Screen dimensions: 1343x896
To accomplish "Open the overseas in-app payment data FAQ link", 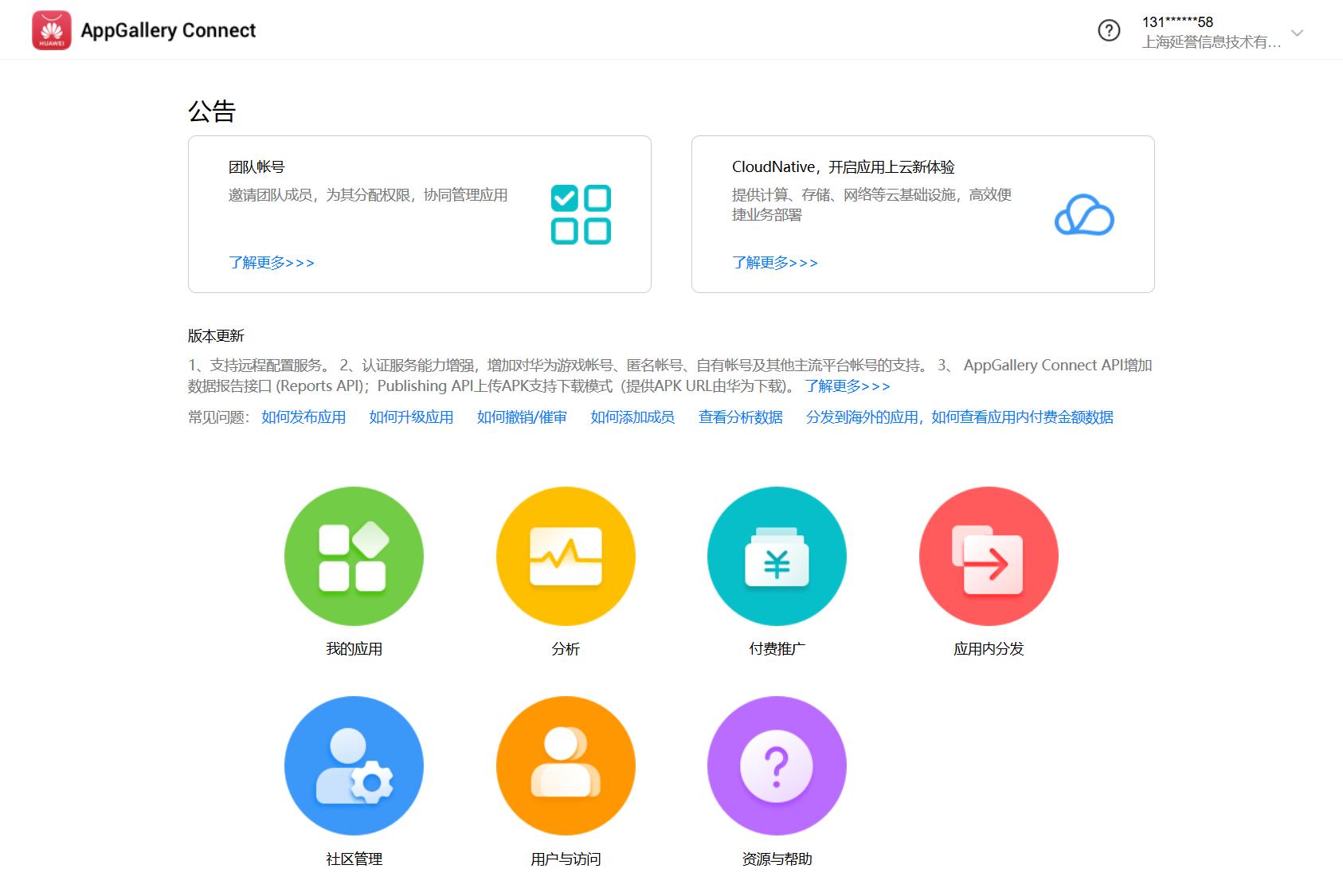I will (x=960, y=417).
